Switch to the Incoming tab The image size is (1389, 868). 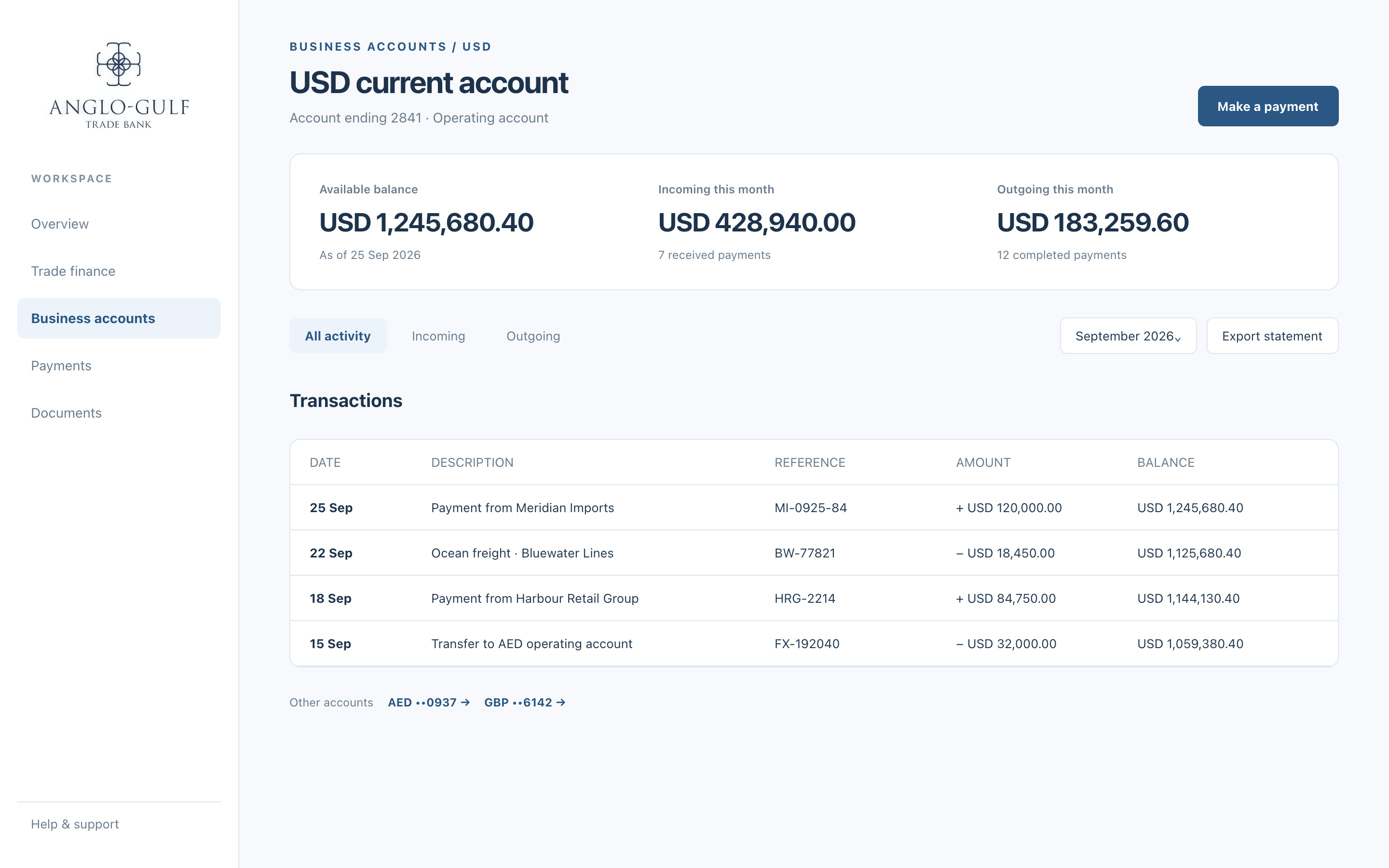click(438, 336)
